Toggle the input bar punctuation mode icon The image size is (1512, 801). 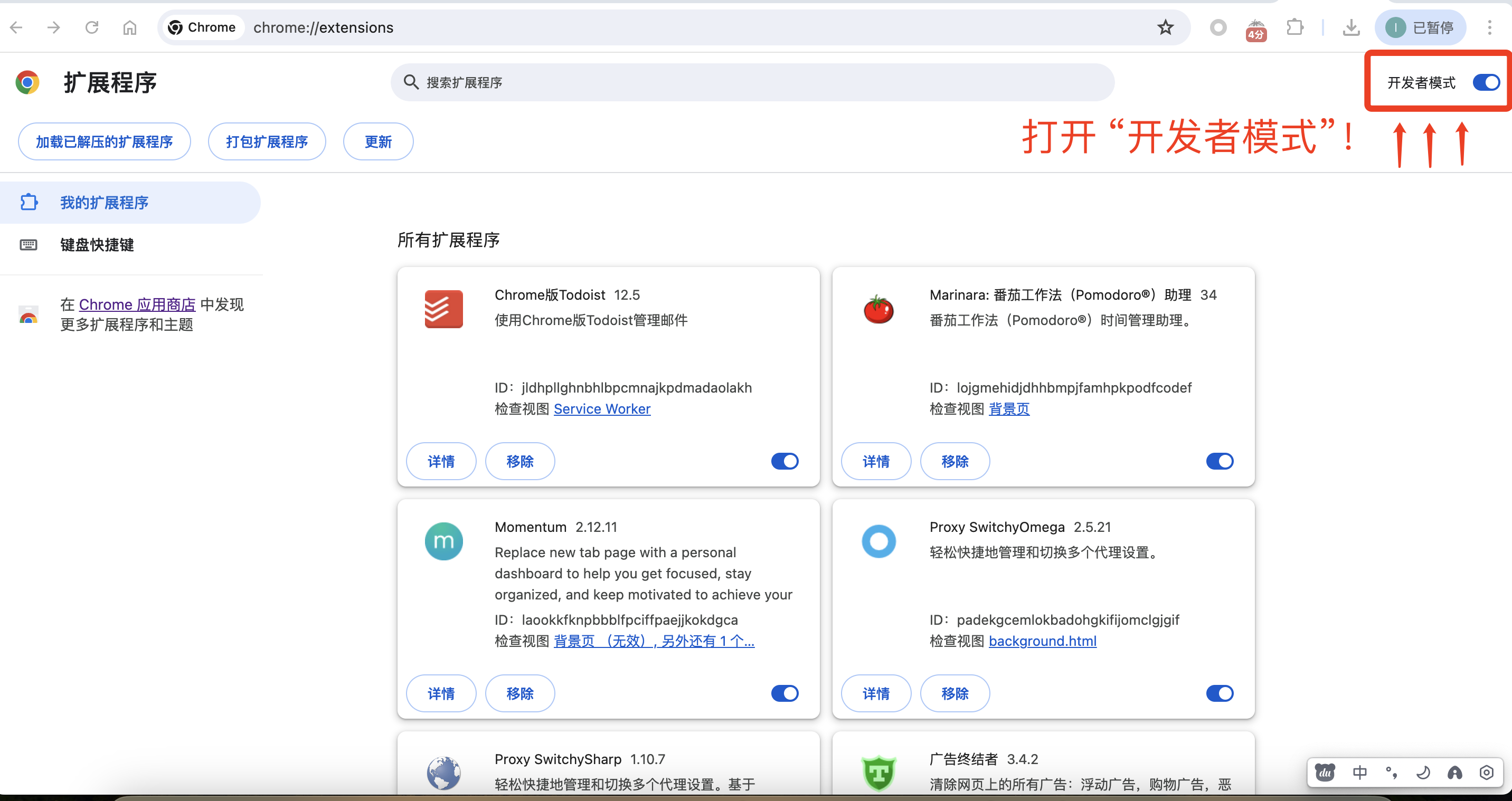(x=1391, y=773)
